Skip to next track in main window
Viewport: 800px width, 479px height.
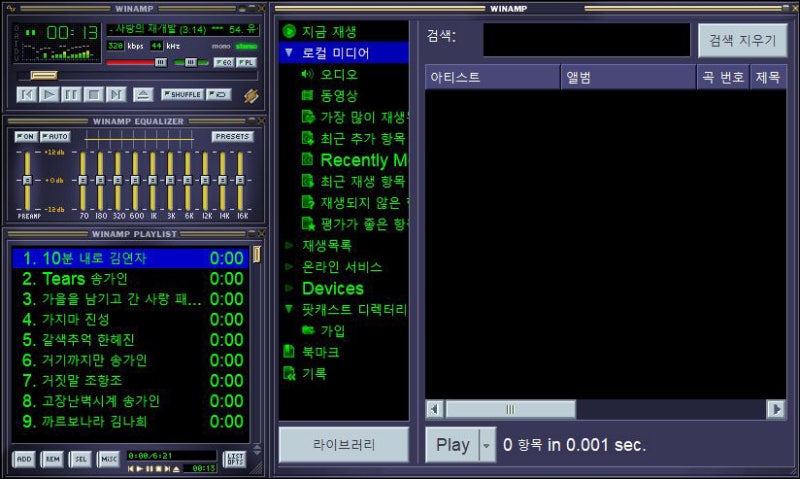click(116, 95)
